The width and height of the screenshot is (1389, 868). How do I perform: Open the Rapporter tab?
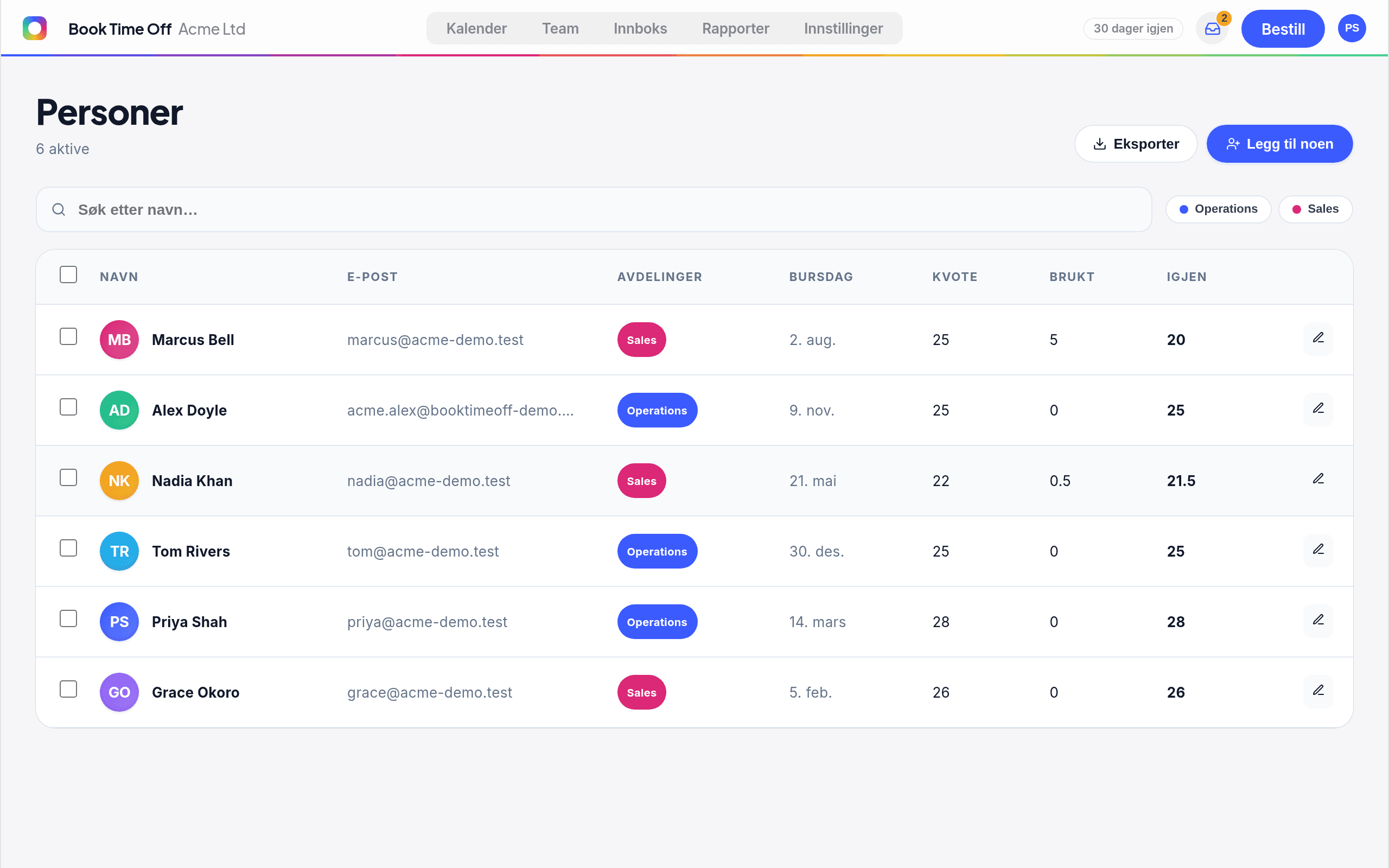pos(735,28)
